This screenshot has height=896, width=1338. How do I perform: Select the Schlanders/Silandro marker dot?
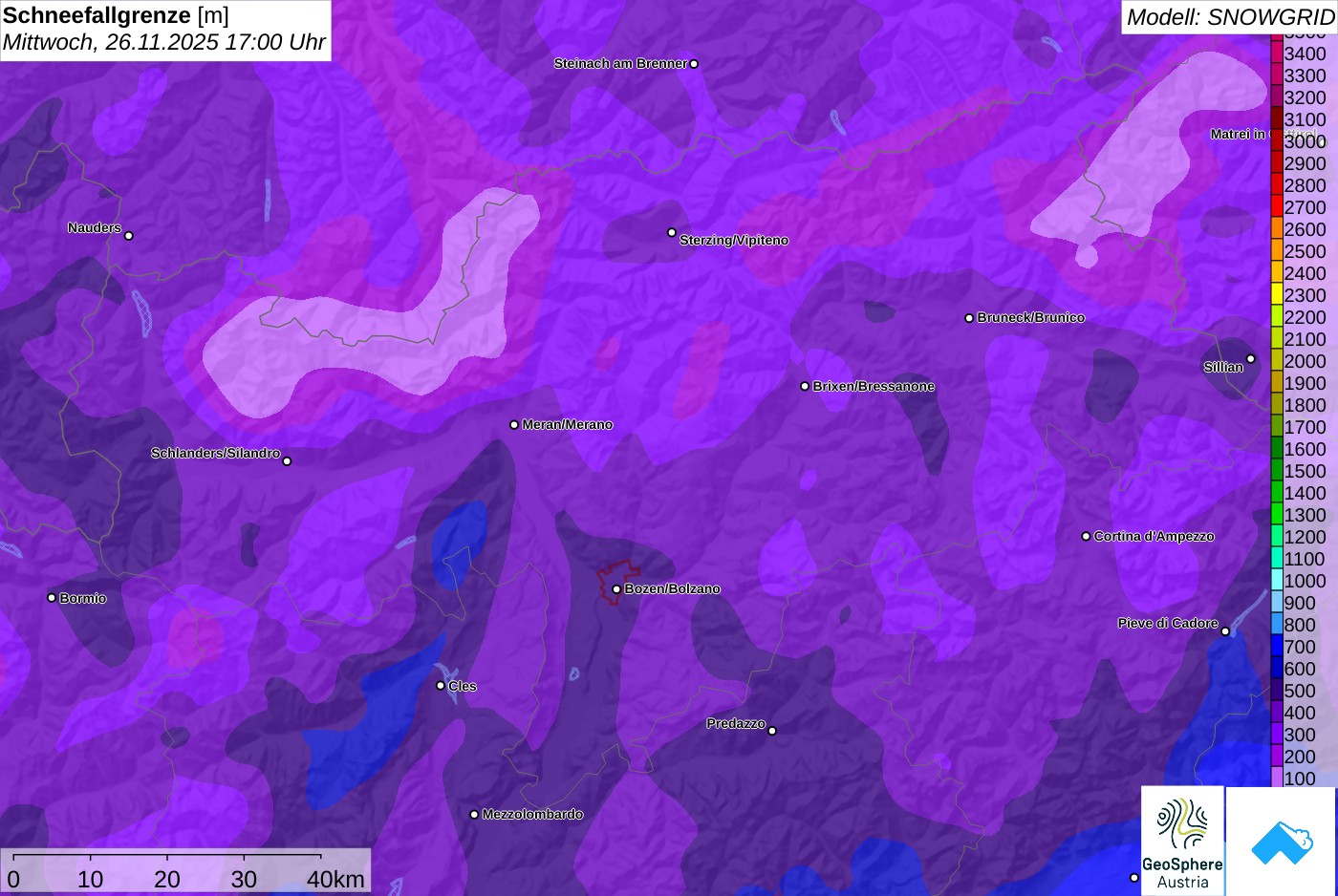pos(287,461)
